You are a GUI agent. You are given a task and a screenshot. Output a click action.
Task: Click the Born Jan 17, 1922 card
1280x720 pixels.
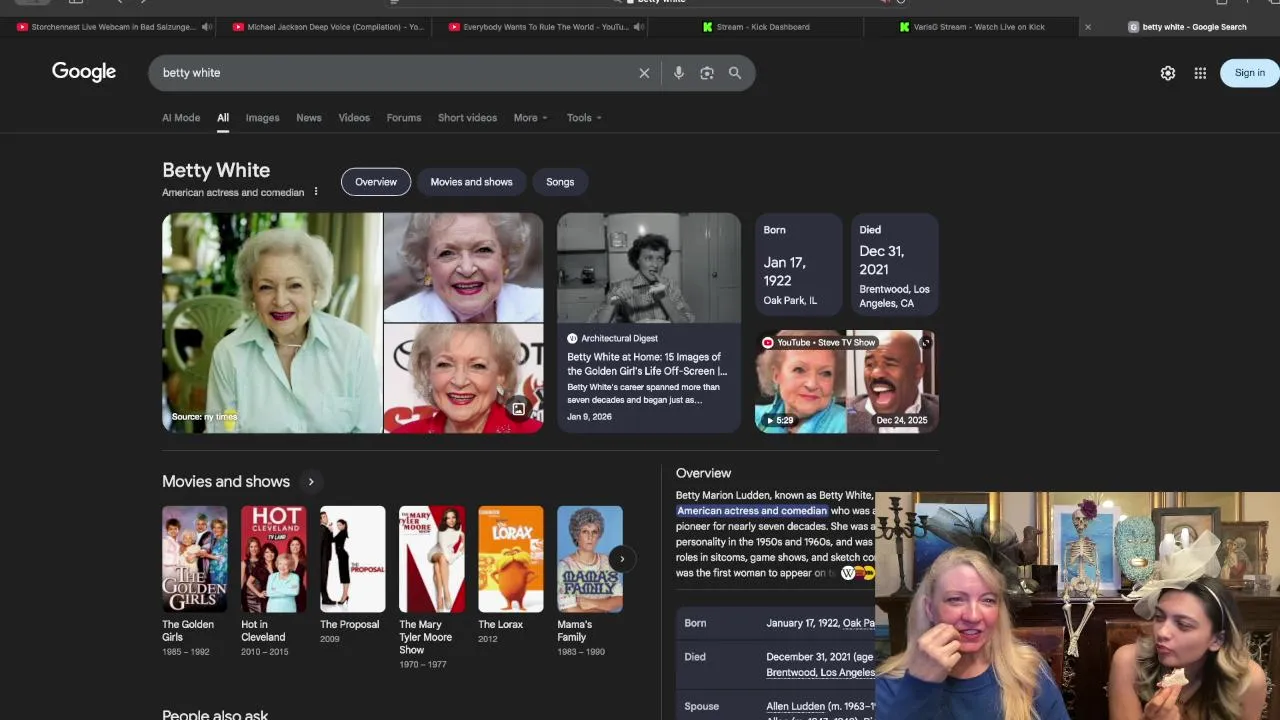point(798,265)
